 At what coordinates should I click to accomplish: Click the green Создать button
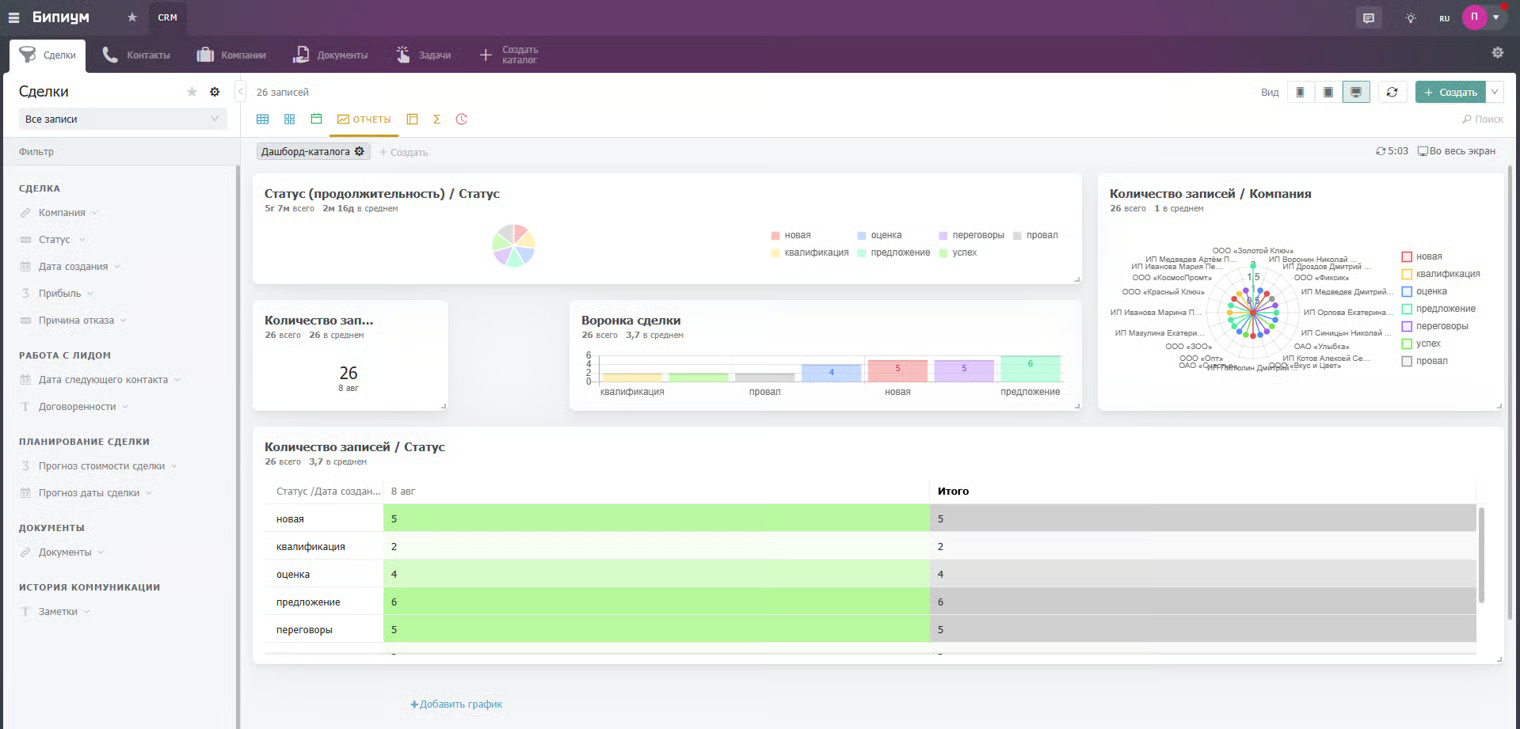pos(1450,92)
